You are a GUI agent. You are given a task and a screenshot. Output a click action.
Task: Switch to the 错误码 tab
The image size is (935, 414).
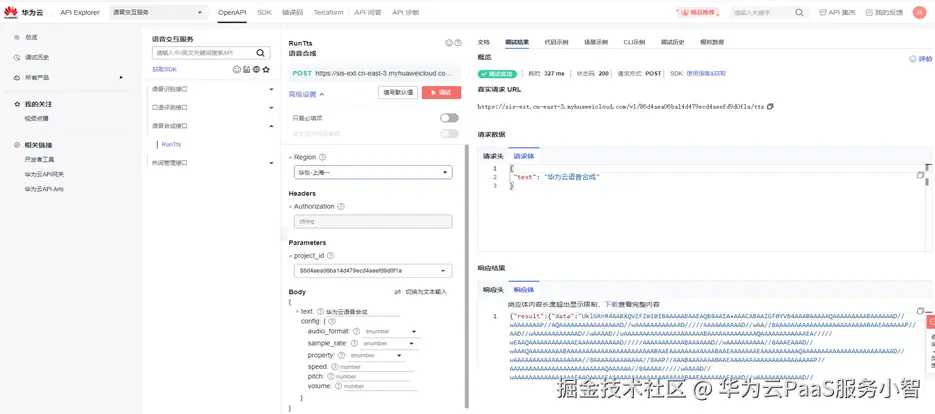click(x=292, y=13)
